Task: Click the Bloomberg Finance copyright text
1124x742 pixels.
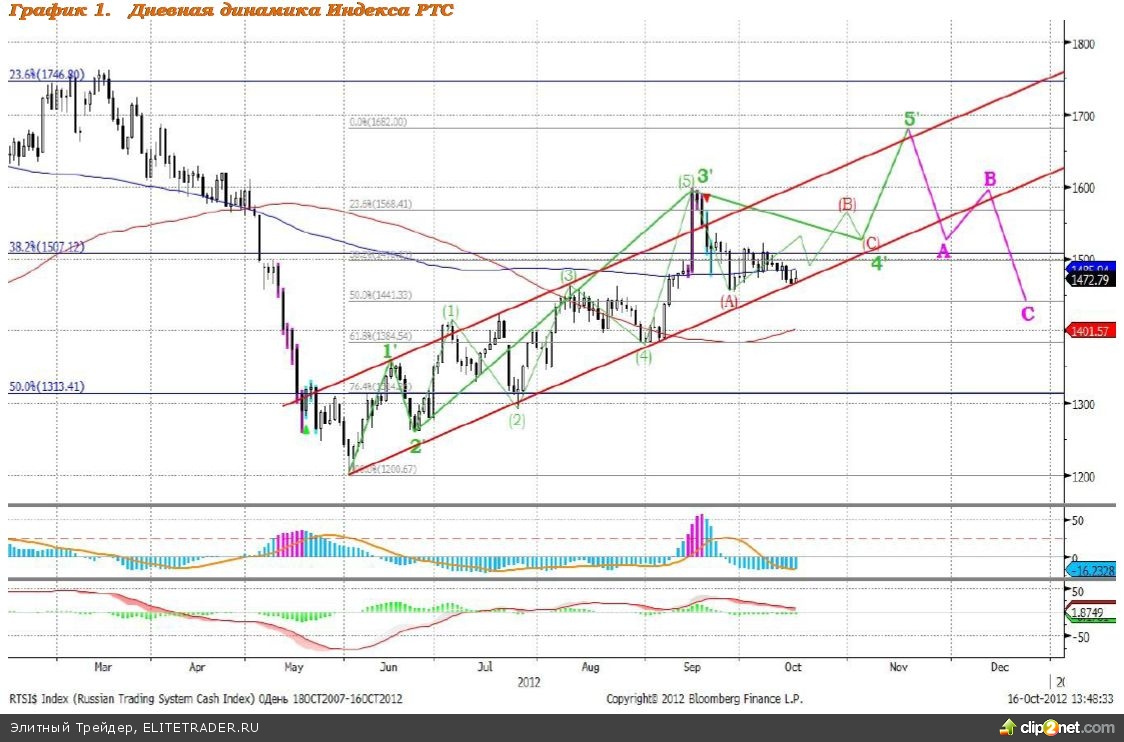Action: pos(703,699)
